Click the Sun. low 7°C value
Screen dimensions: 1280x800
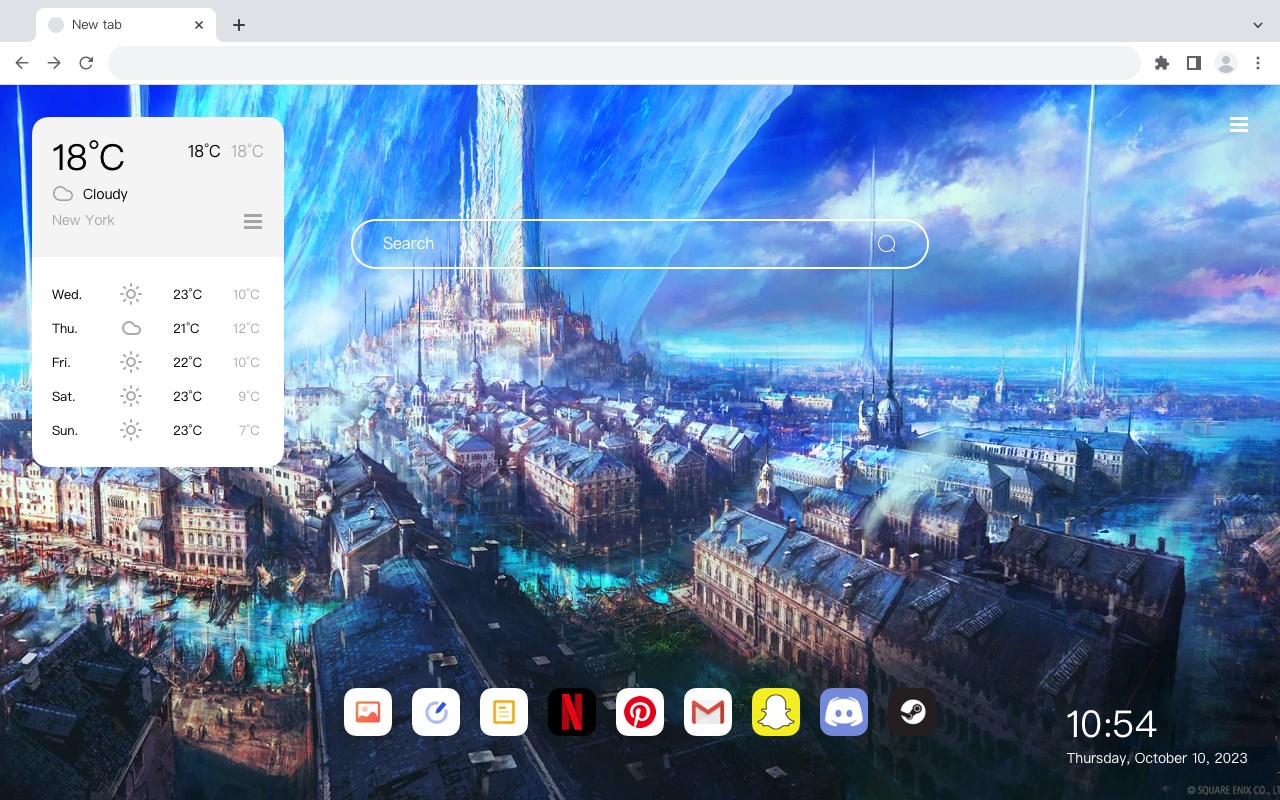tap(249, 430)
